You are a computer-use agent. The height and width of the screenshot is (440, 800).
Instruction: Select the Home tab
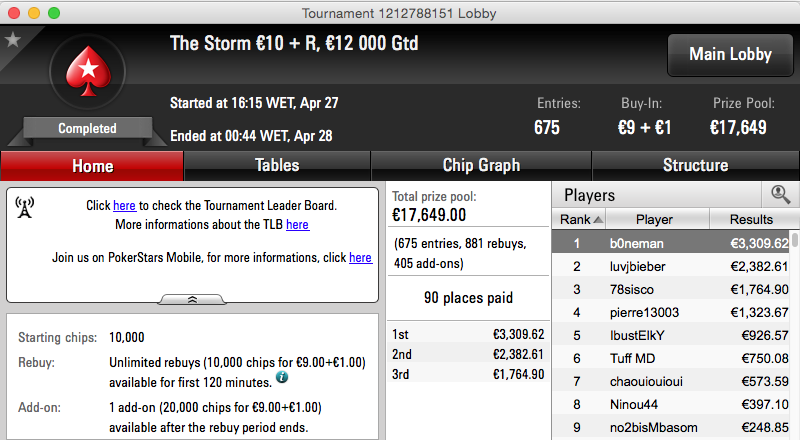(92, 166)
